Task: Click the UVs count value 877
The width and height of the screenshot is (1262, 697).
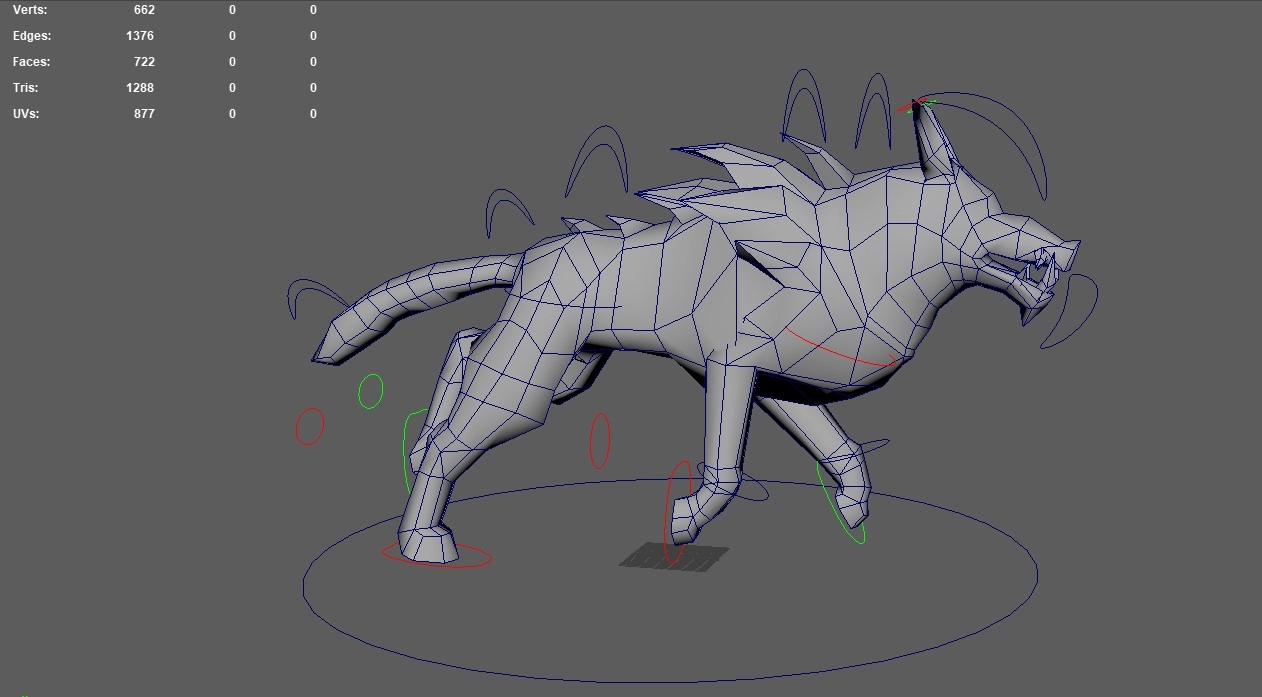Action: coord(144,114)
